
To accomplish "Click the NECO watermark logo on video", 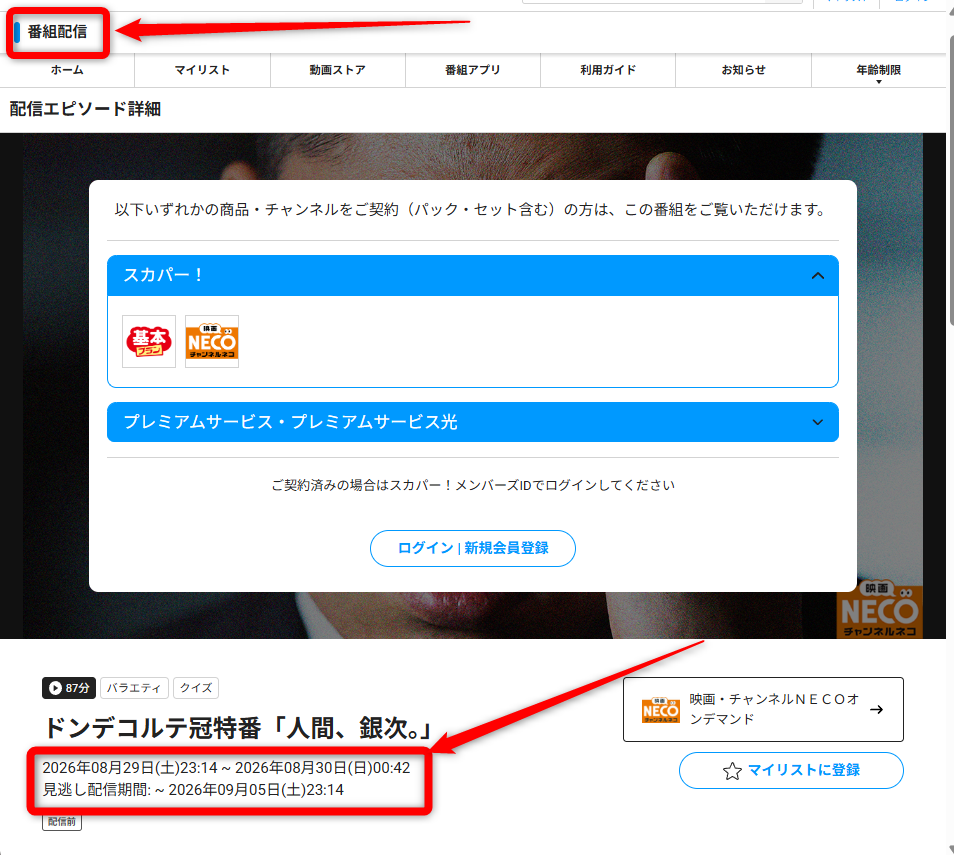I will 880,610.
